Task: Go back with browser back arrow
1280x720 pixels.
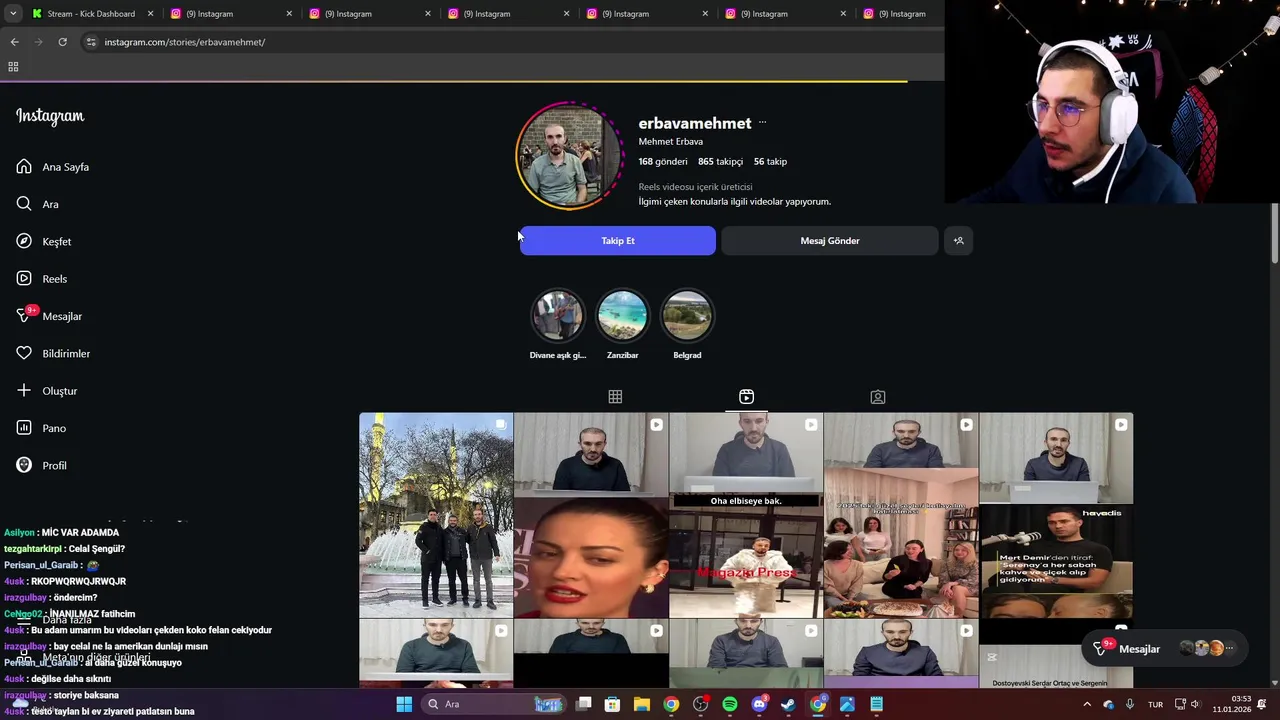Action: tap(14, 42)
